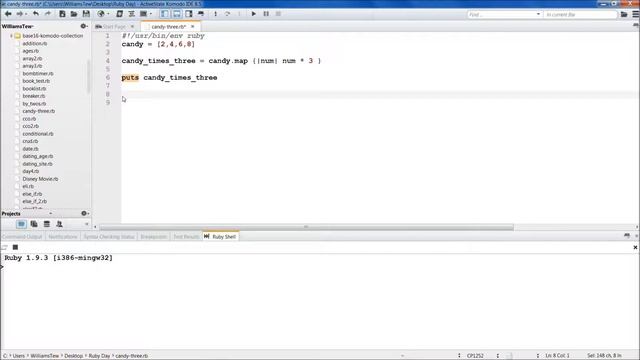Click the folder icon beside the search scope
The height and width of the screenshot is (360, 640).
point(624,14)
